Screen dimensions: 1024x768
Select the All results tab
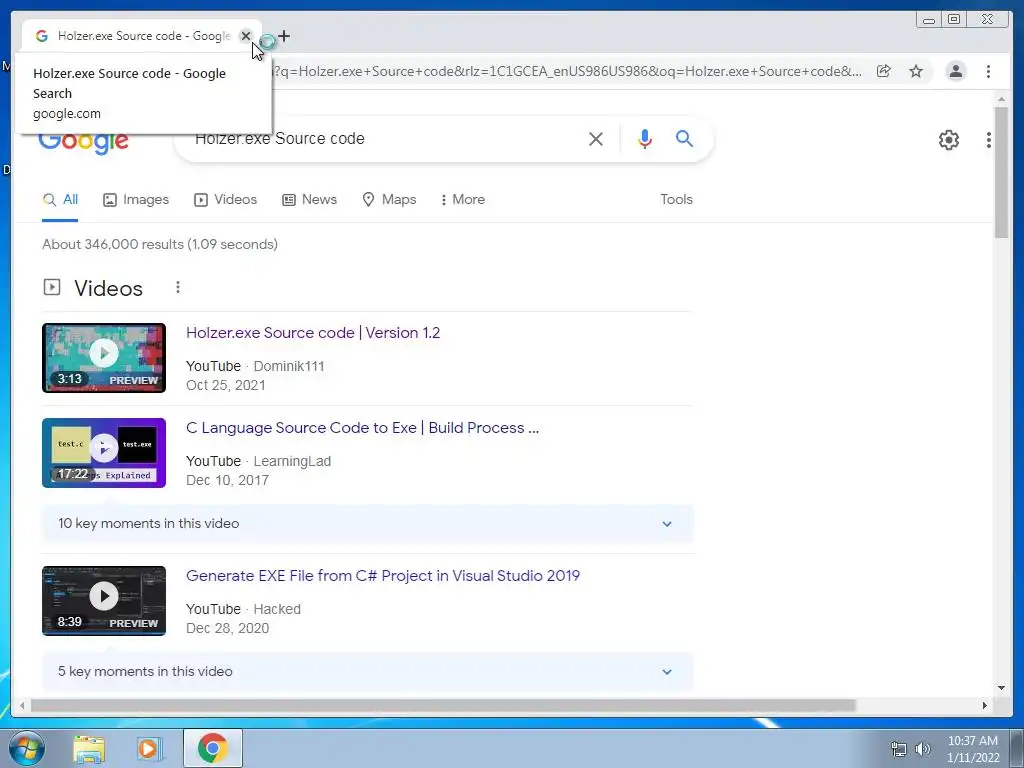coord(60,200)
